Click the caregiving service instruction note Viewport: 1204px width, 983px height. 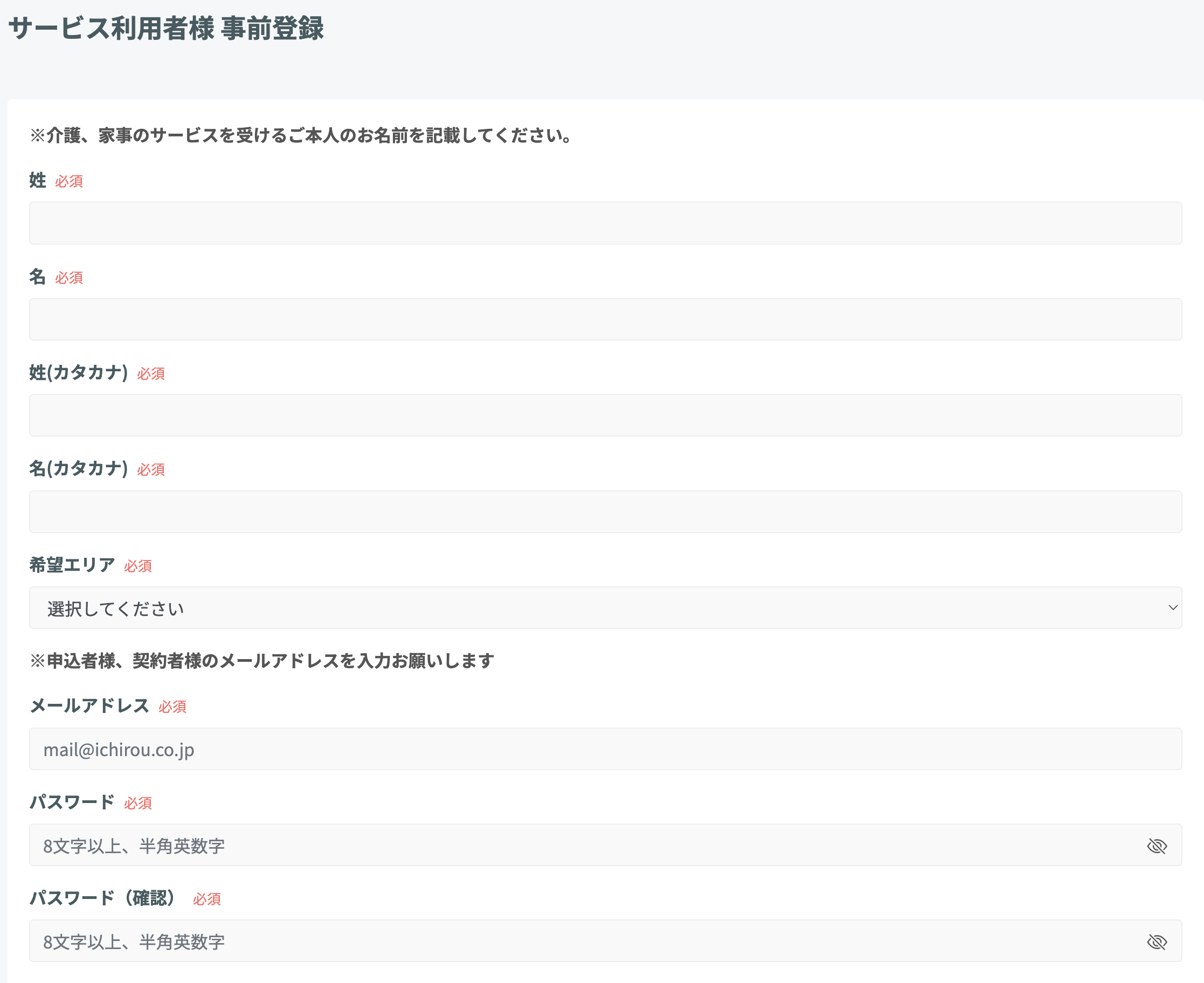[300, 134]
